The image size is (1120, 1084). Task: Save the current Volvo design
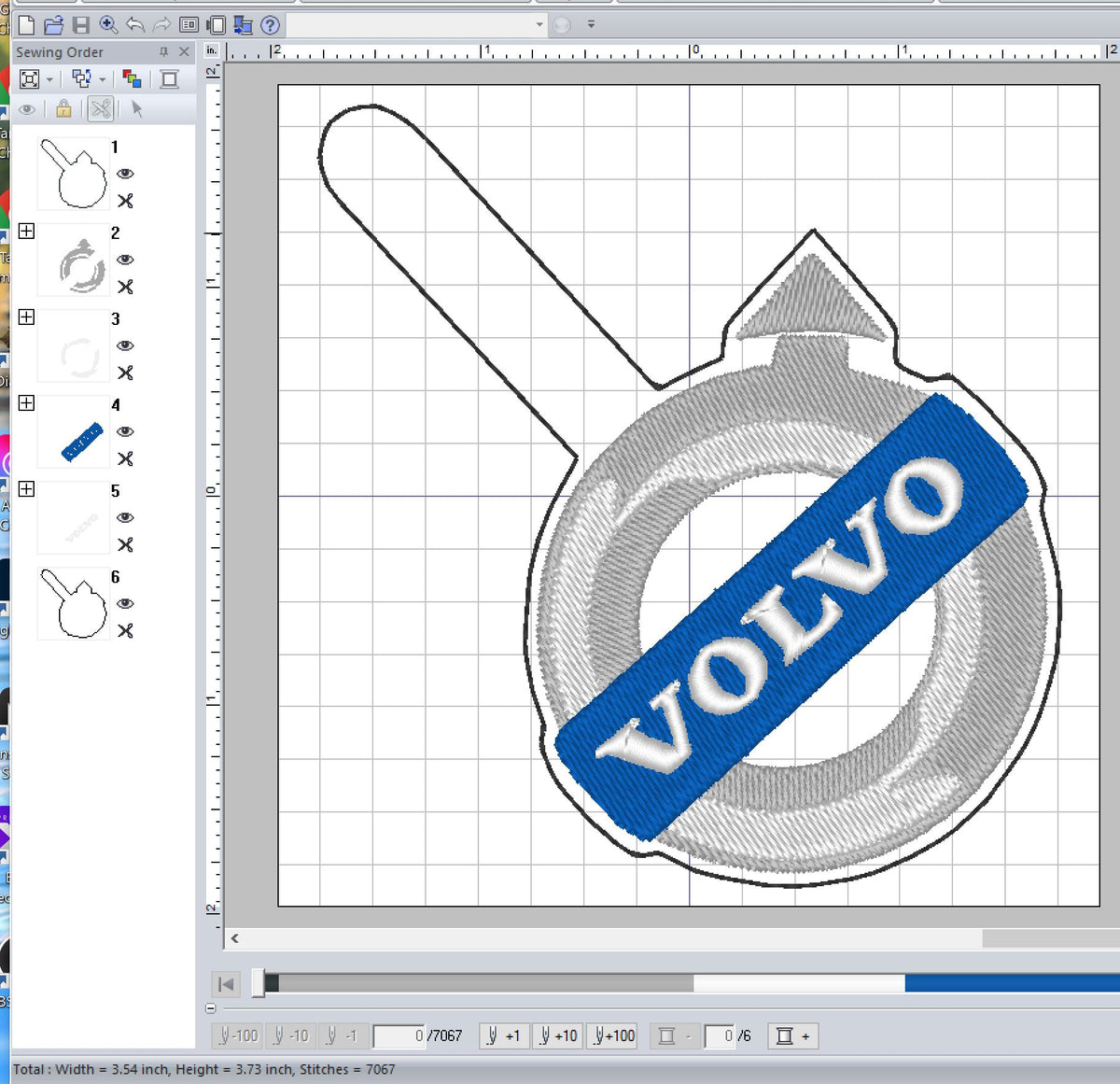tap(83, 25)
